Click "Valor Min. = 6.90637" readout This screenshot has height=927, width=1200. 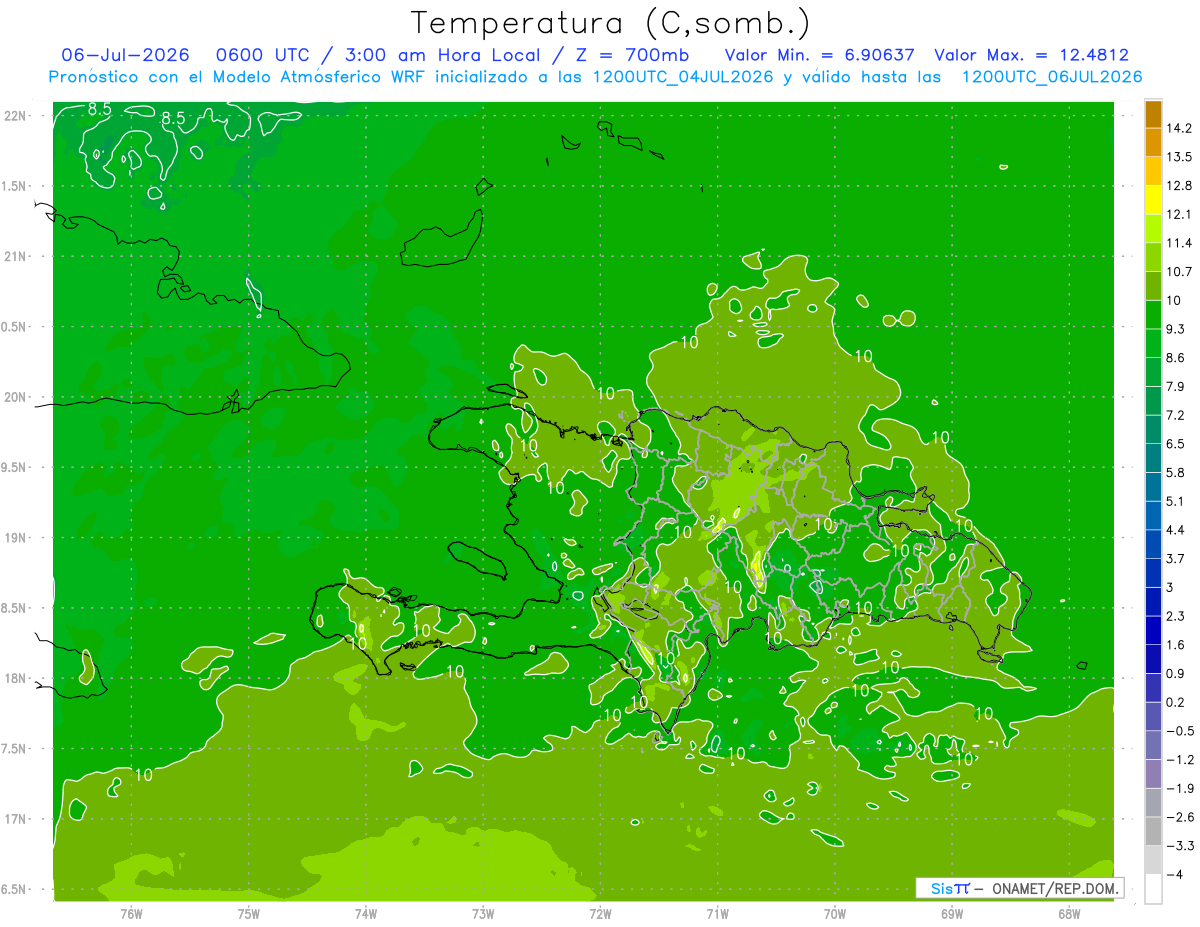pos(819,55)
